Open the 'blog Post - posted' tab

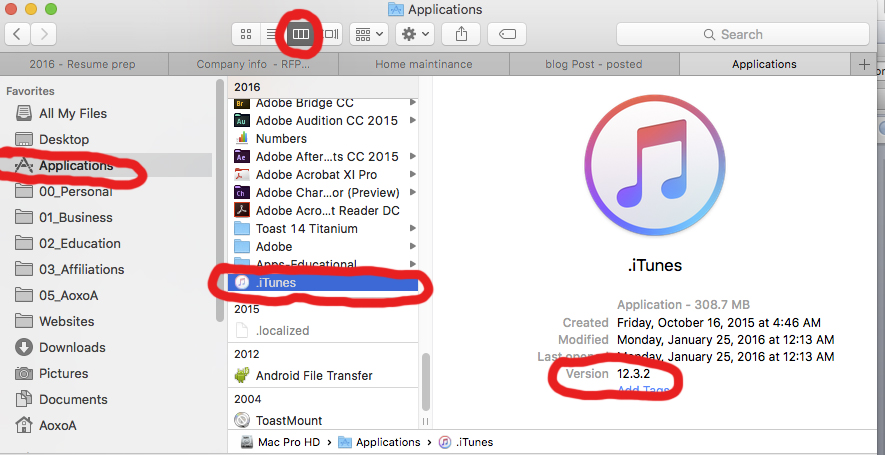pos(594,64)
